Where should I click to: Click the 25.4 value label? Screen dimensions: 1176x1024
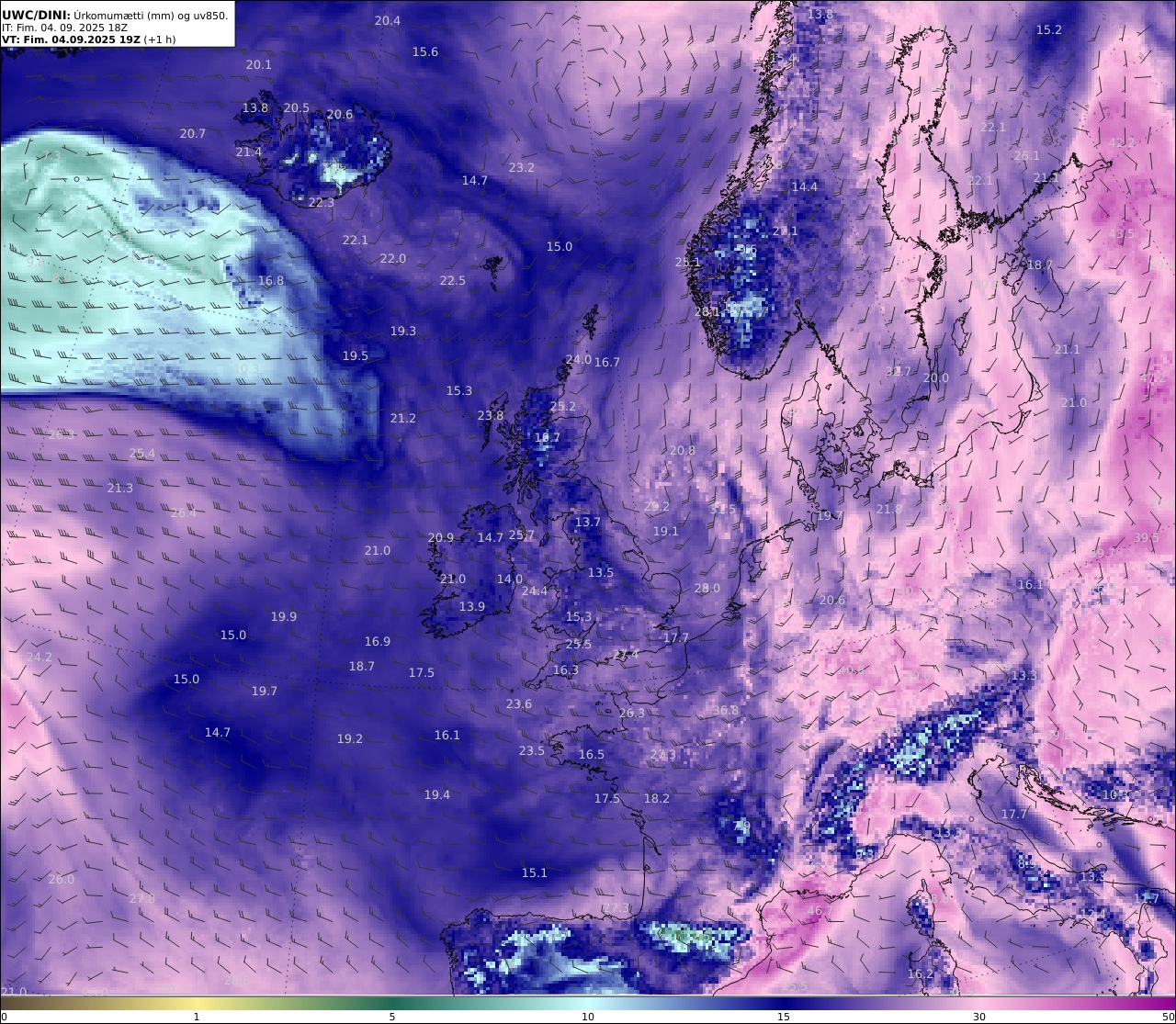pyautogui.click(x=142, y=453)
